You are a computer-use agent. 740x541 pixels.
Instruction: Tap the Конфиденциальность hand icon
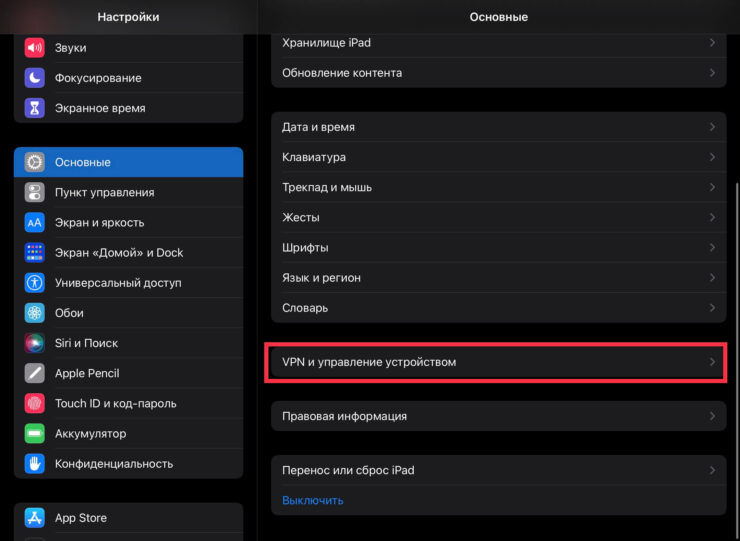click(34, 464)
